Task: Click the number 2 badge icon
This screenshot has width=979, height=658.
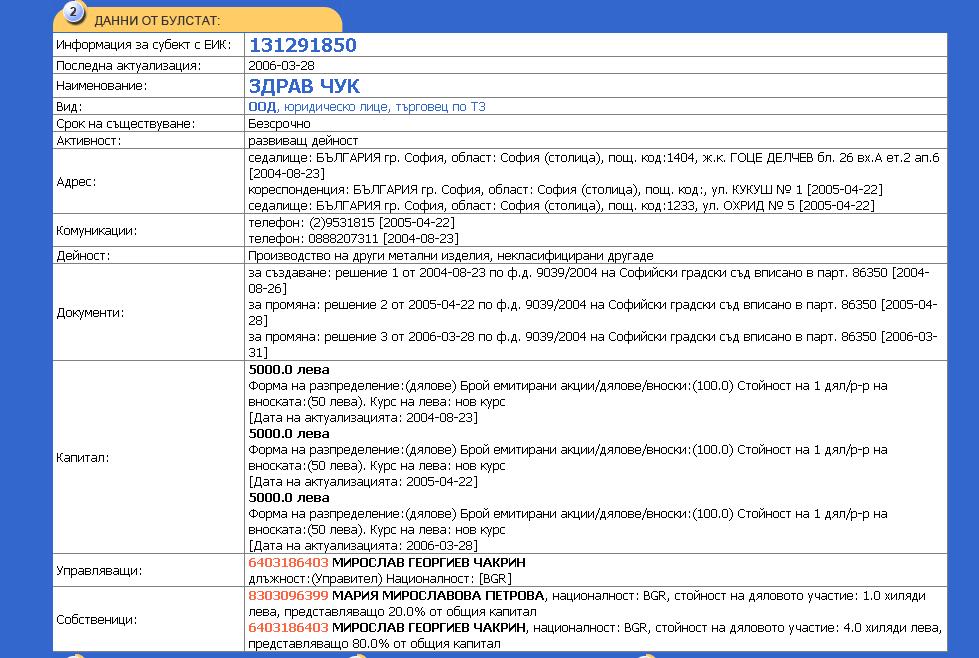Action: tap(74, 12)
